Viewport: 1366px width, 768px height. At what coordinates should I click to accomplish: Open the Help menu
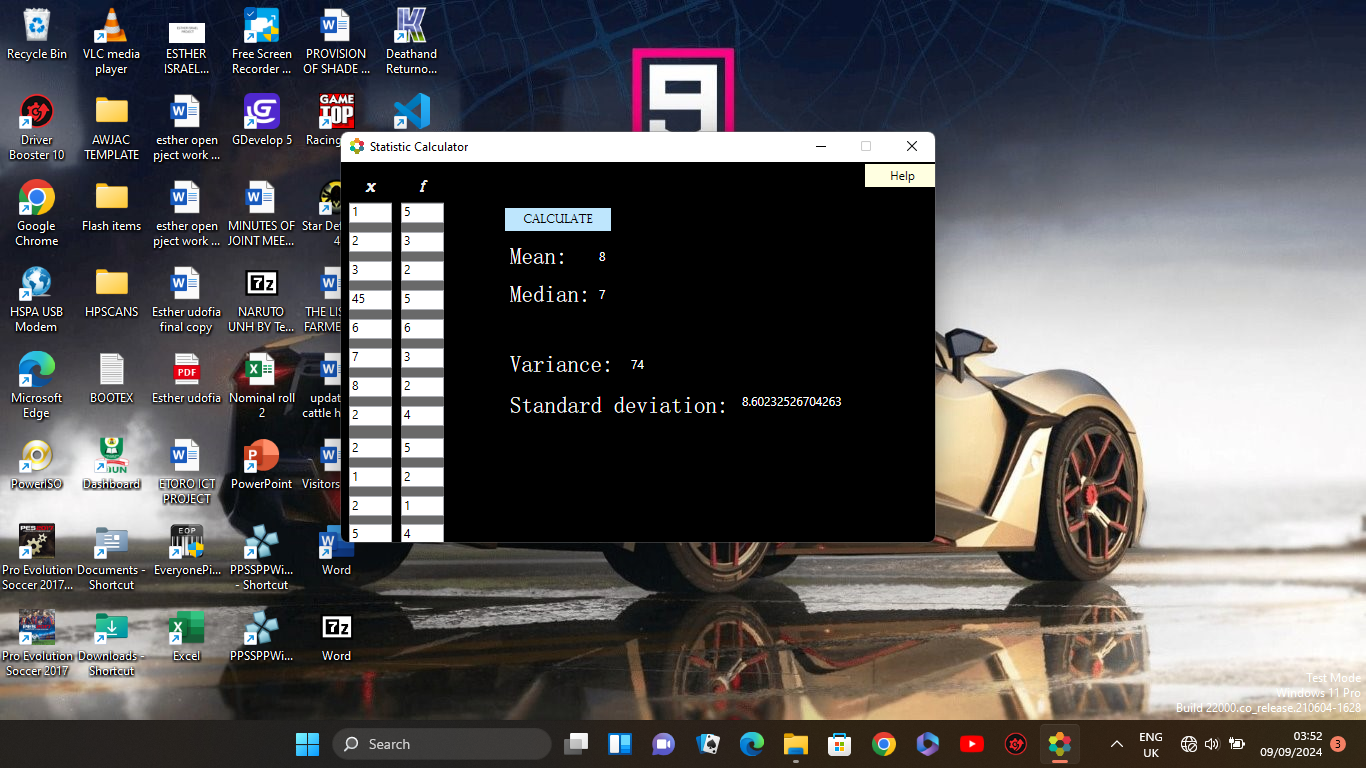(x=901, y=176)
